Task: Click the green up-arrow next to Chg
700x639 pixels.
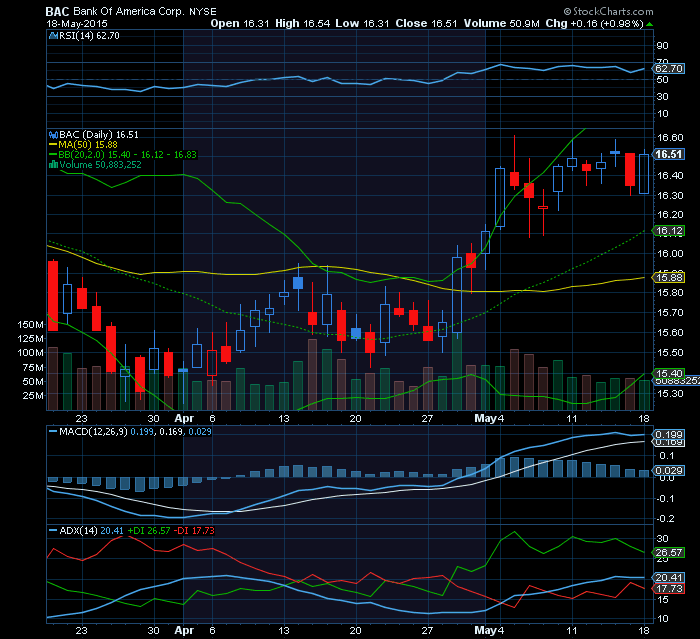Action: tap(649, 24)
